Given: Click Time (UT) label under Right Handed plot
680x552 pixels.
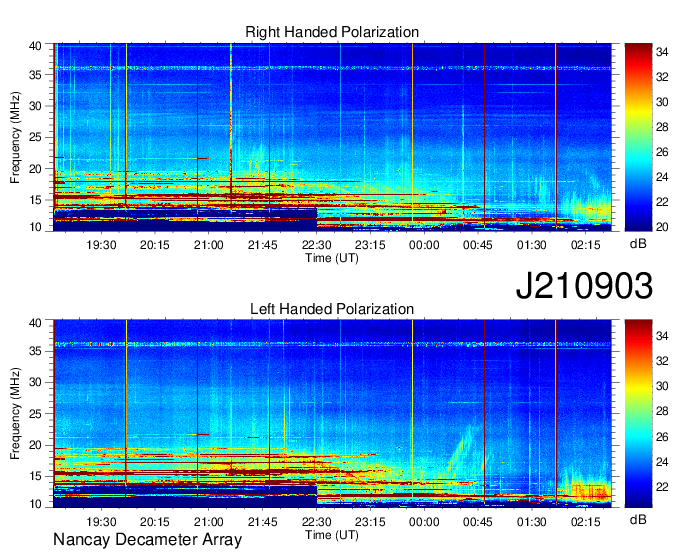Looking at the screenshot, I should 332,258.
